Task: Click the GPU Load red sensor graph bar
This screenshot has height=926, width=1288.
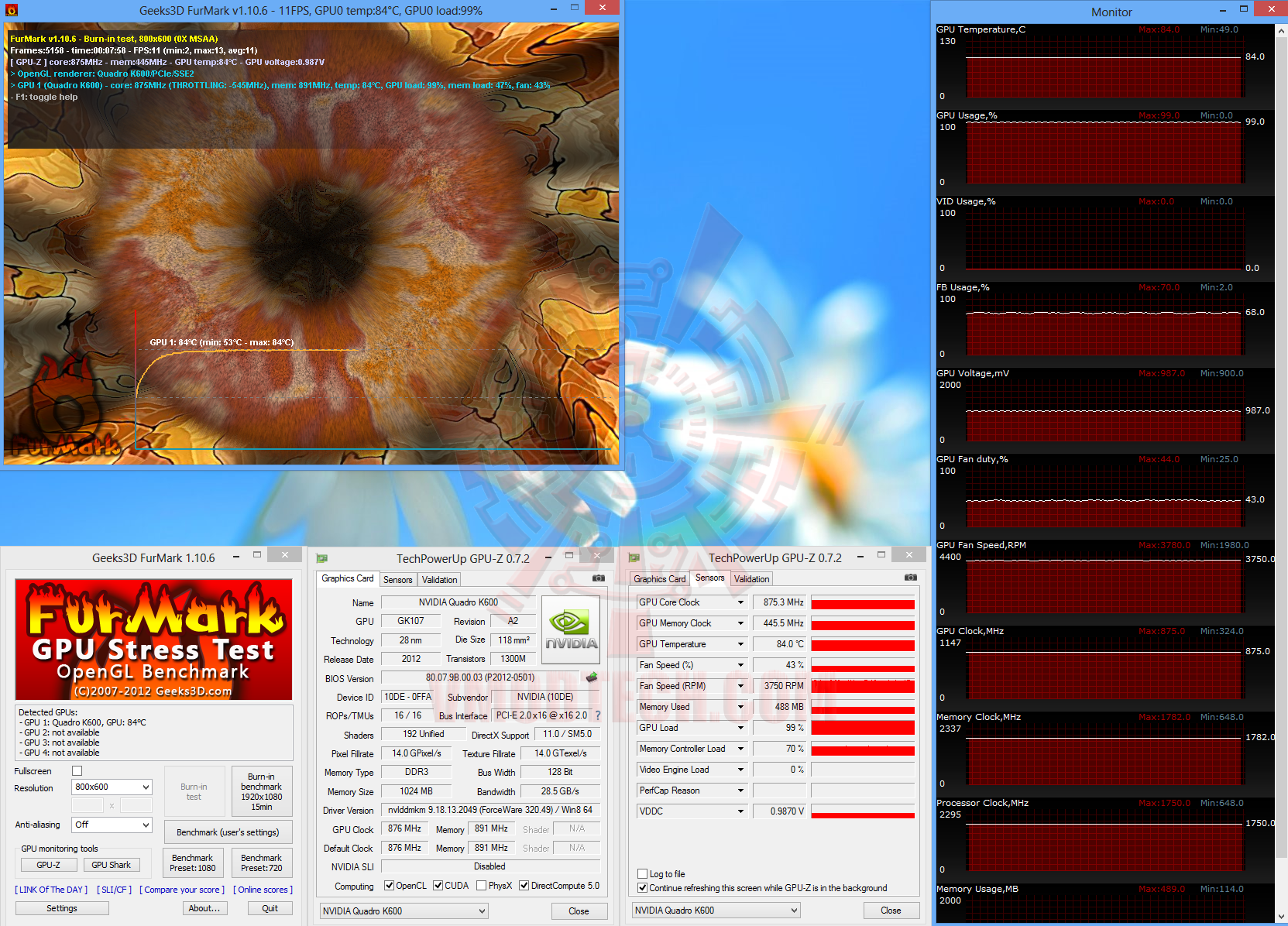Action: pyautogui.click(x=863, y=728)
